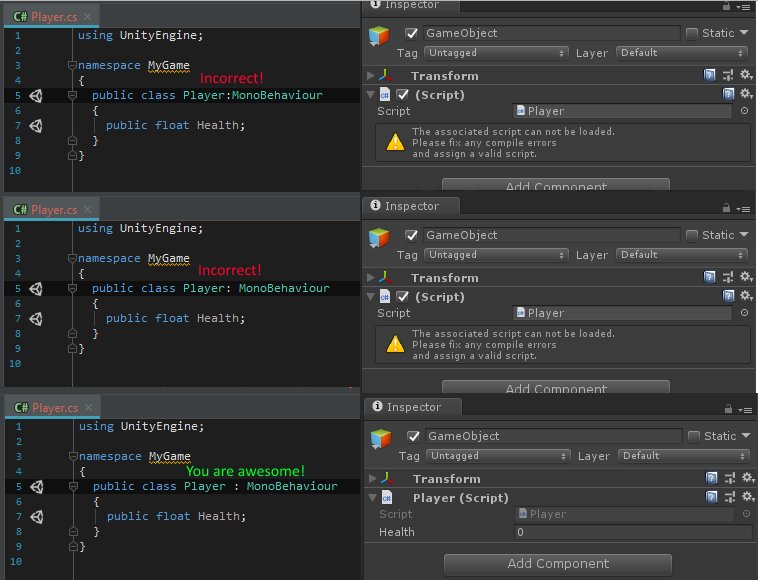Open the Unity usages icon on line 5 in the bottom editor
The width and height of the screenshot is (758, 580).
coord(37,487)
